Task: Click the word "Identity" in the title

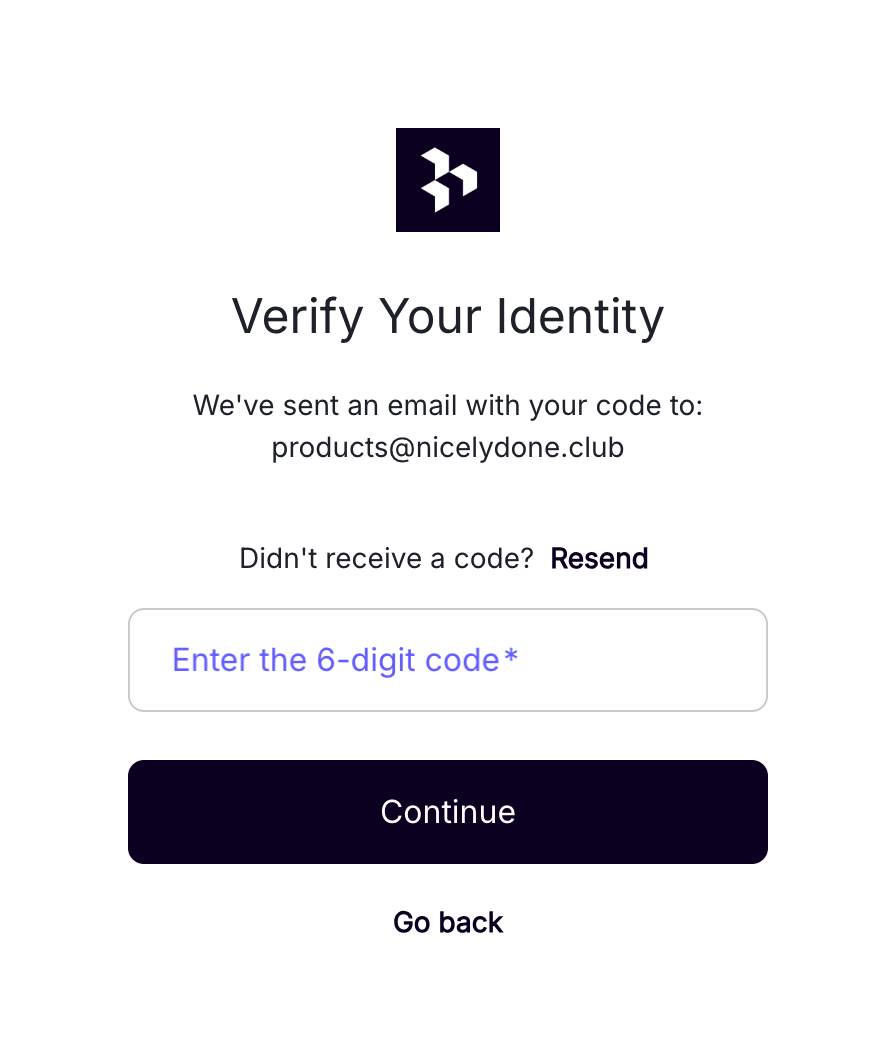Action: click(580, 317)
